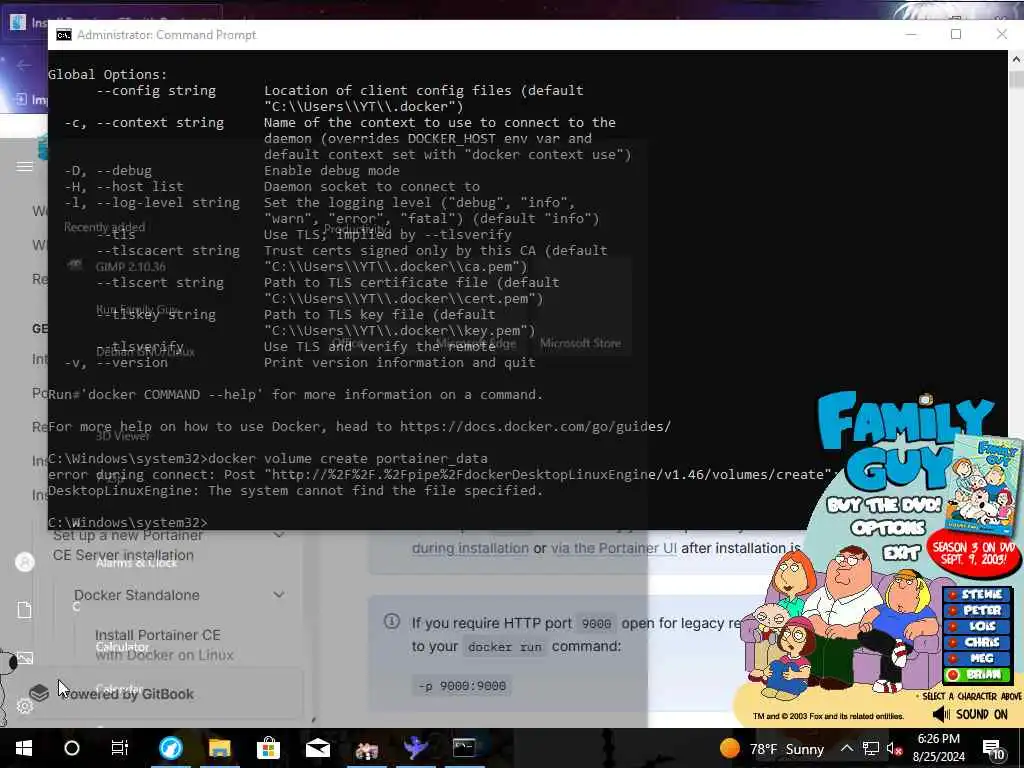
Task: Click the browser back arrow behind Command Prompt
Action: pos(24,65)
